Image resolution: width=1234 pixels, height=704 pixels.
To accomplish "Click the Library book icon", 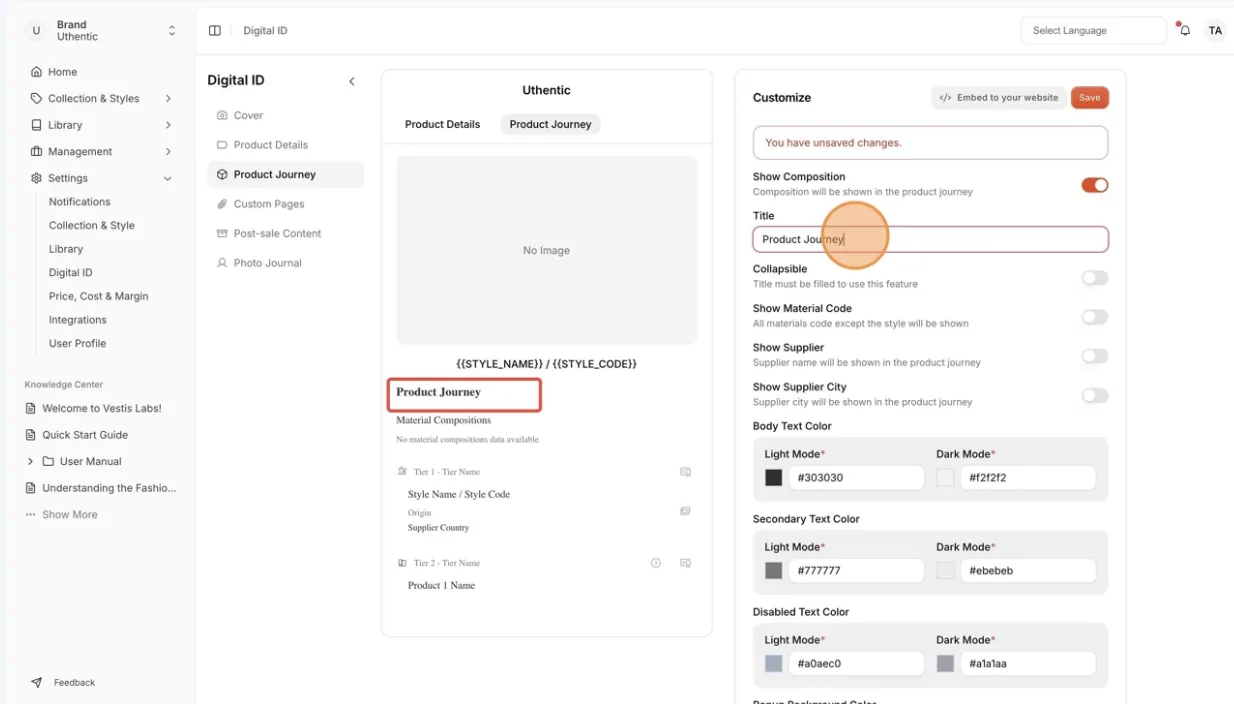I will pyautogui.click(x=36, y=125).
